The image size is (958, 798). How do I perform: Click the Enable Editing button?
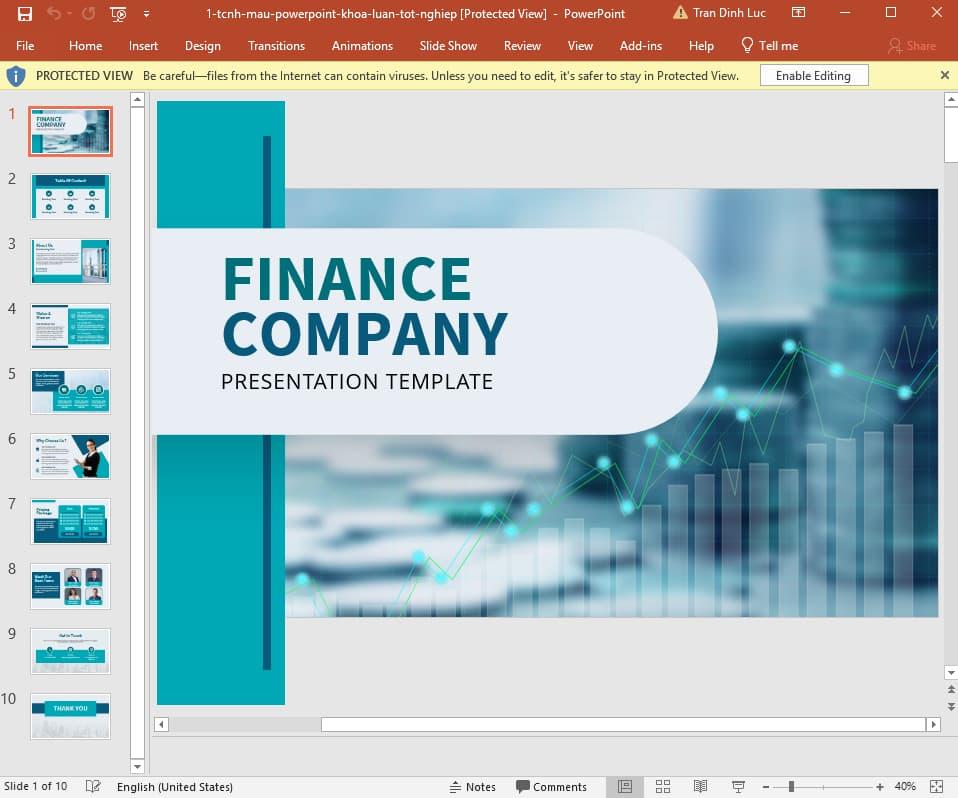click(x=814, y=74)
